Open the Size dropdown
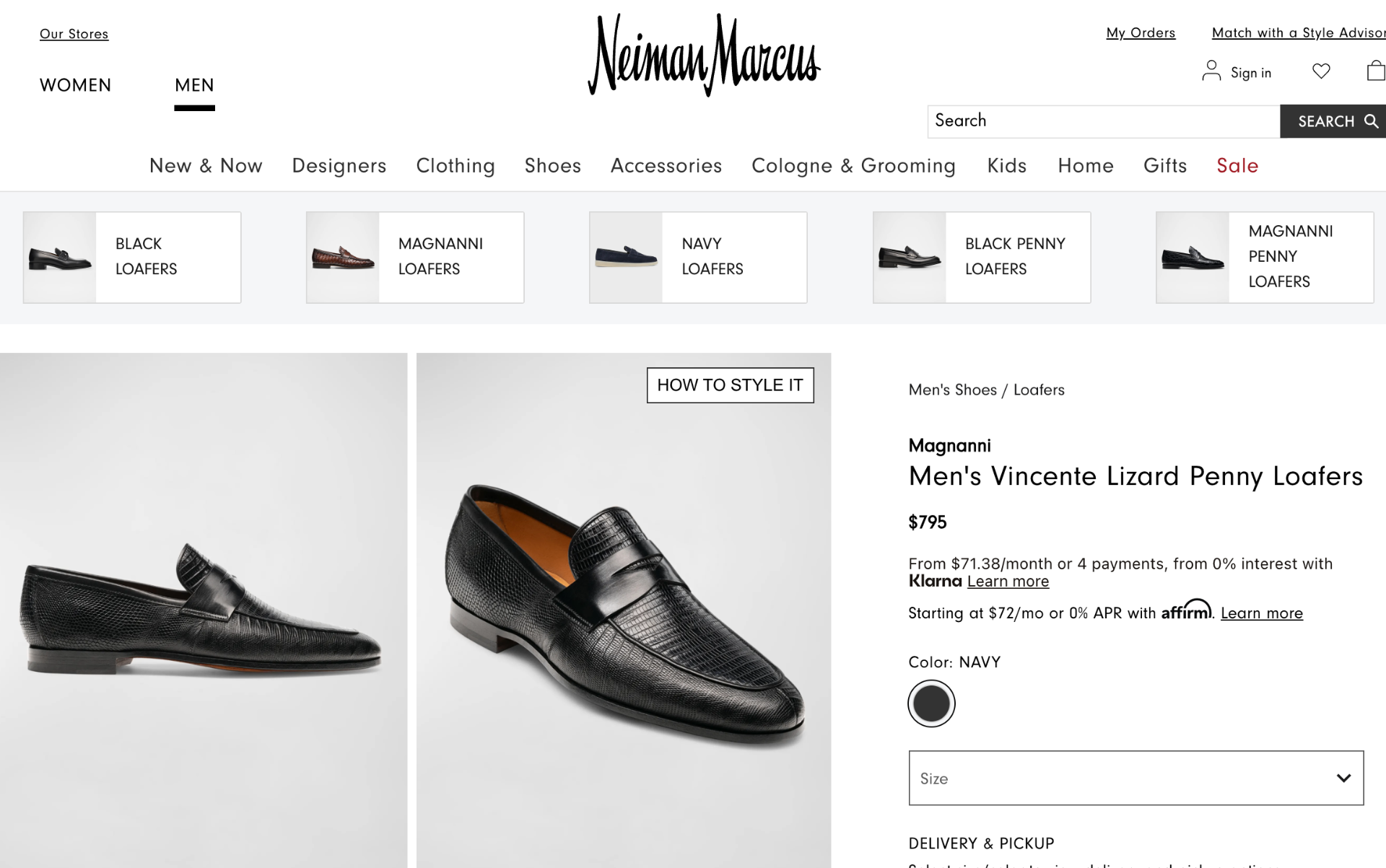Viewport: 1386px width, 868px height. (x=1135, y=778)
